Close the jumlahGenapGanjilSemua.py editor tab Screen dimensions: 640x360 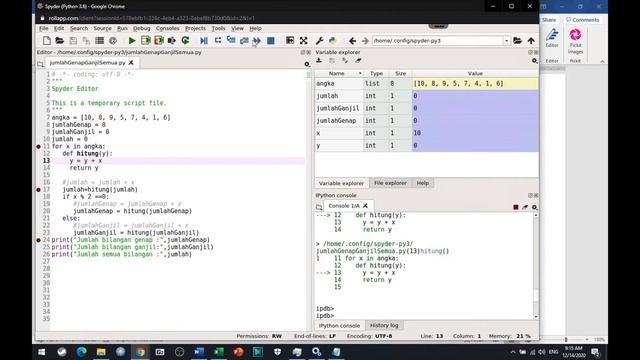click(x=131, y=62)
